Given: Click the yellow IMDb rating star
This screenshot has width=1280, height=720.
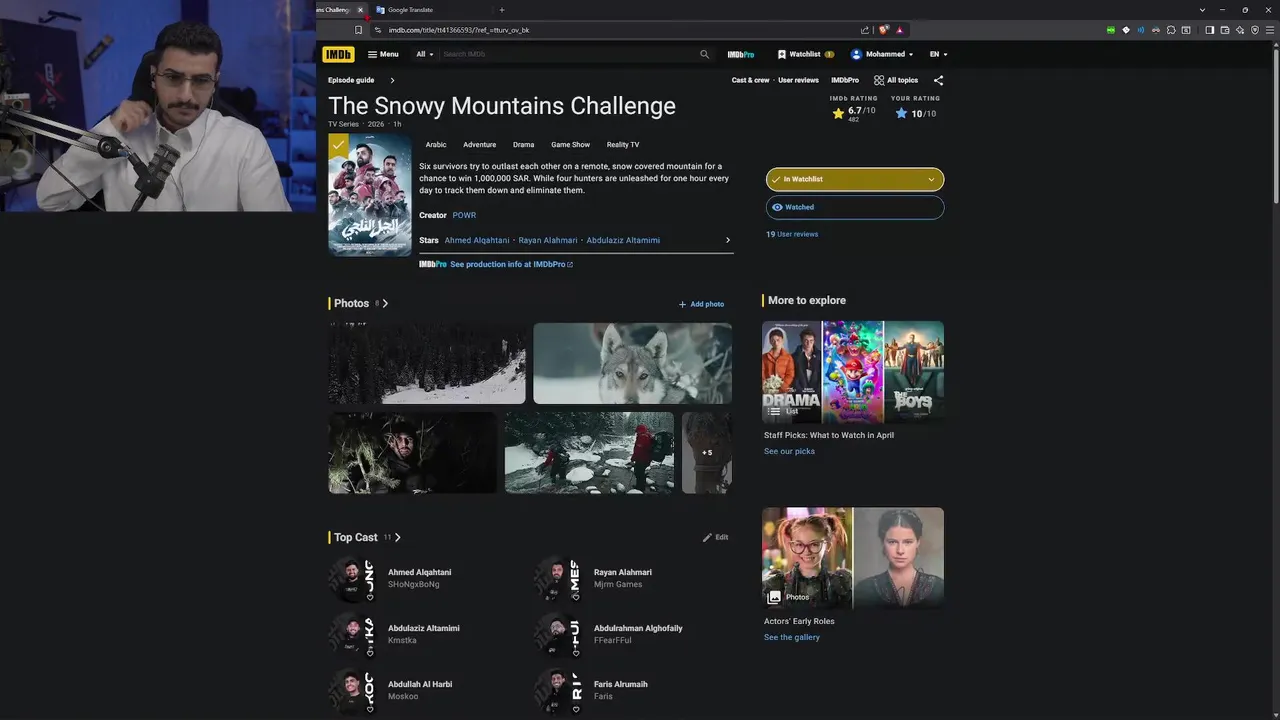Looking at the screenshot, I should pyautogui.click(x=838, y=113).
